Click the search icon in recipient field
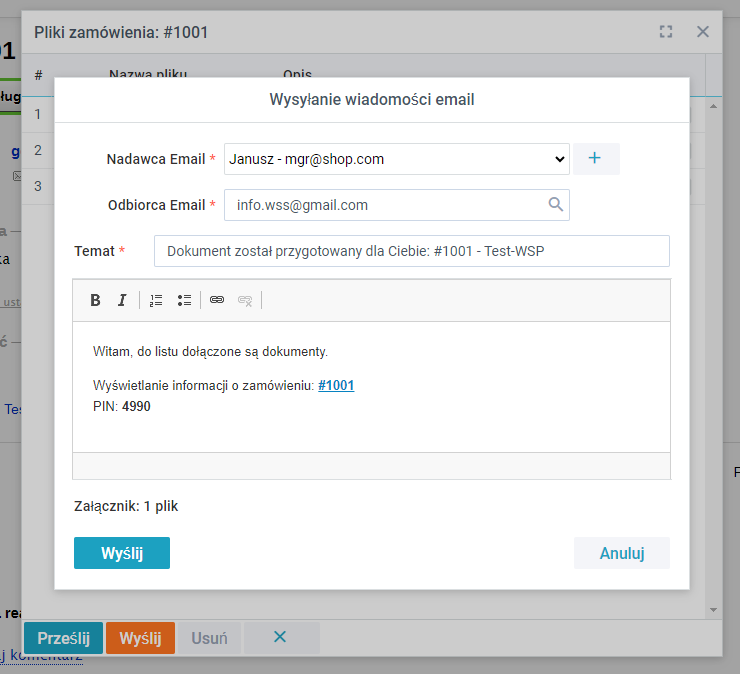Screen dimensions: 740x674 pyautogui.click(x=556, y=205)
